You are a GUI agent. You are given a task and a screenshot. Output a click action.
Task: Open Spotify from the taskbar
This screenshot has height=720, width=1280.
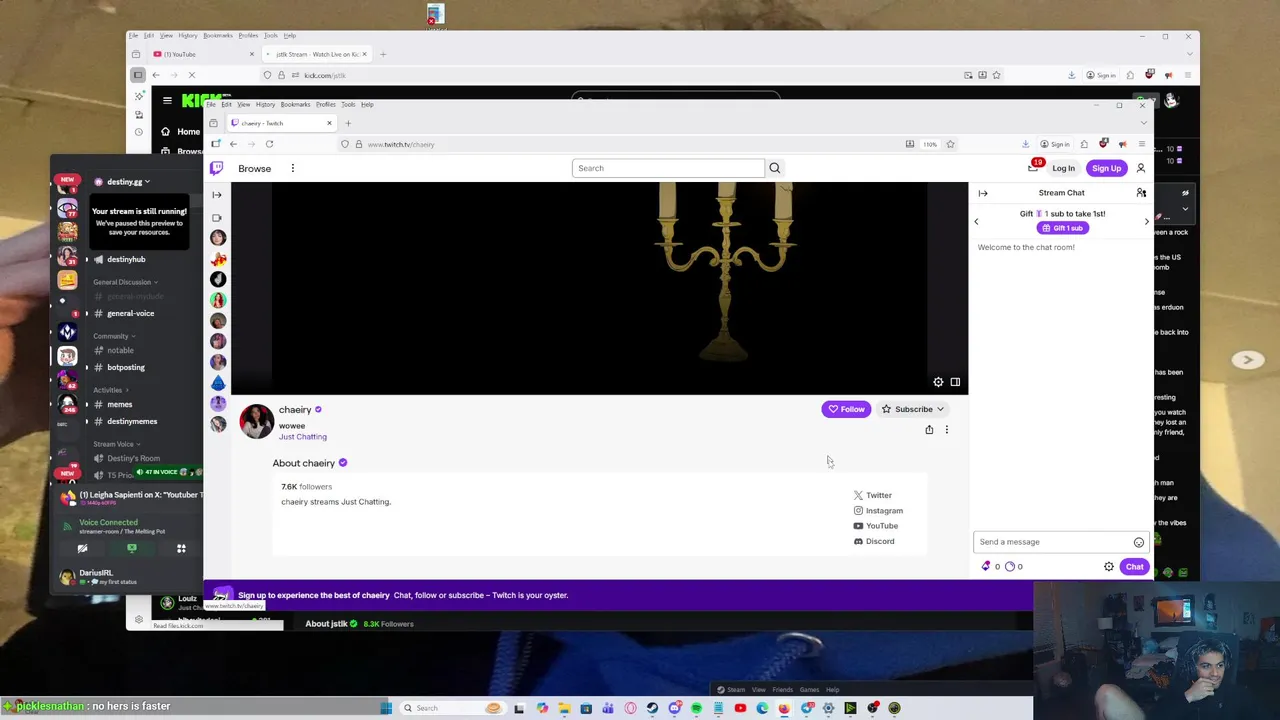tap(696, 708)
